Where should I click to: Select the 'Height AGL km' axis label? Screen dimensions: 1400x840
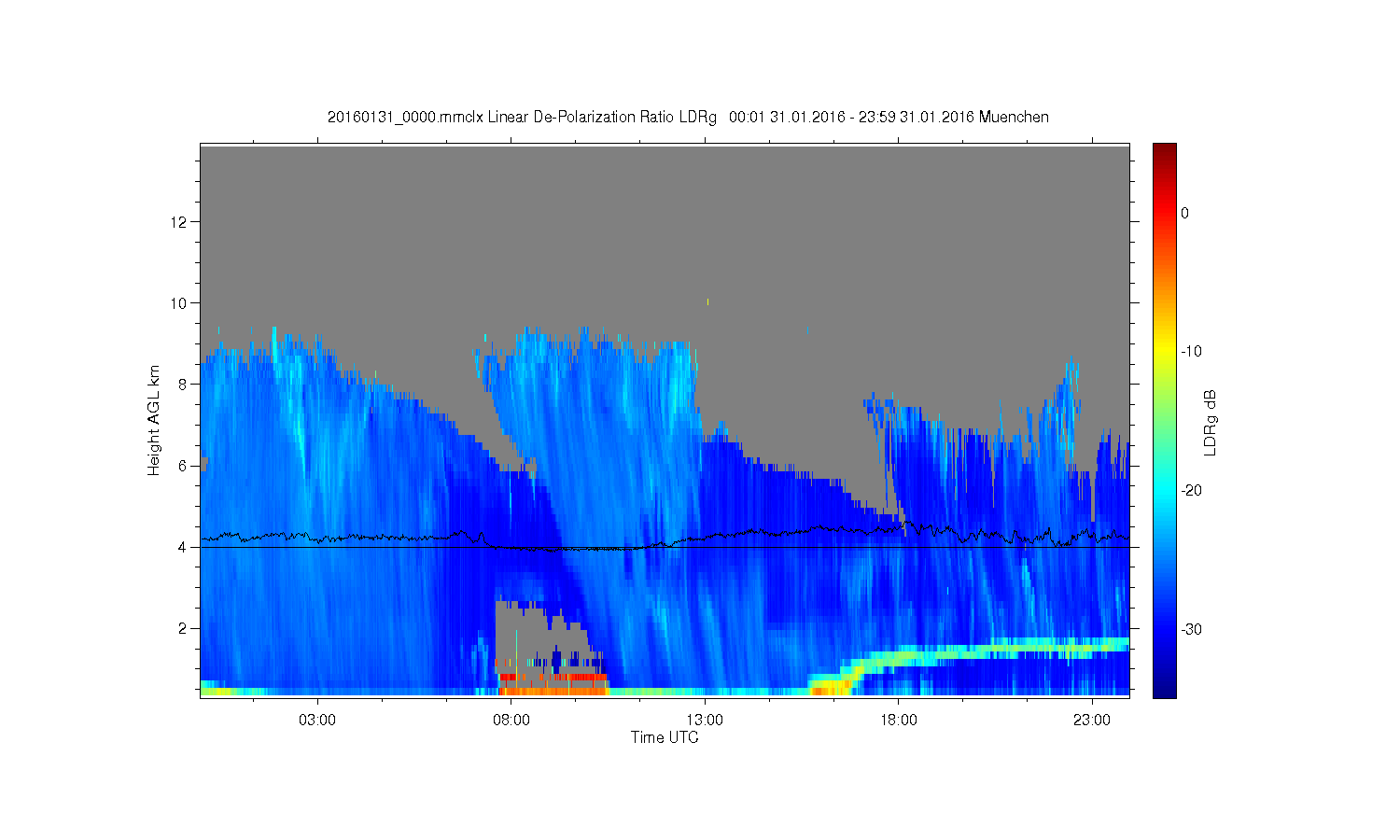point(154,420)
